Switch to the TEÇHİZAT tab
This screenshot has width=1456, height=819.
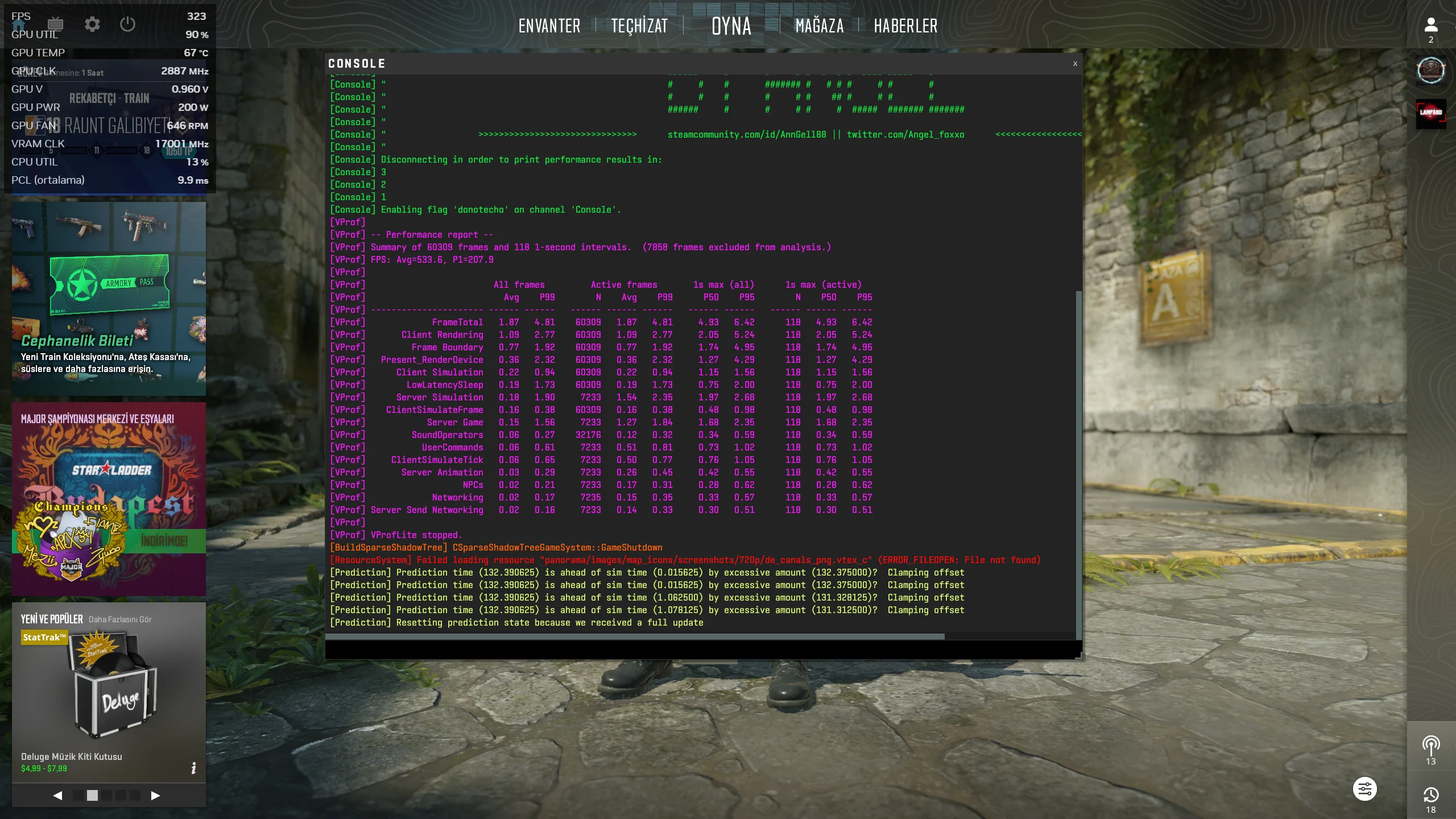tap(639, 25)
